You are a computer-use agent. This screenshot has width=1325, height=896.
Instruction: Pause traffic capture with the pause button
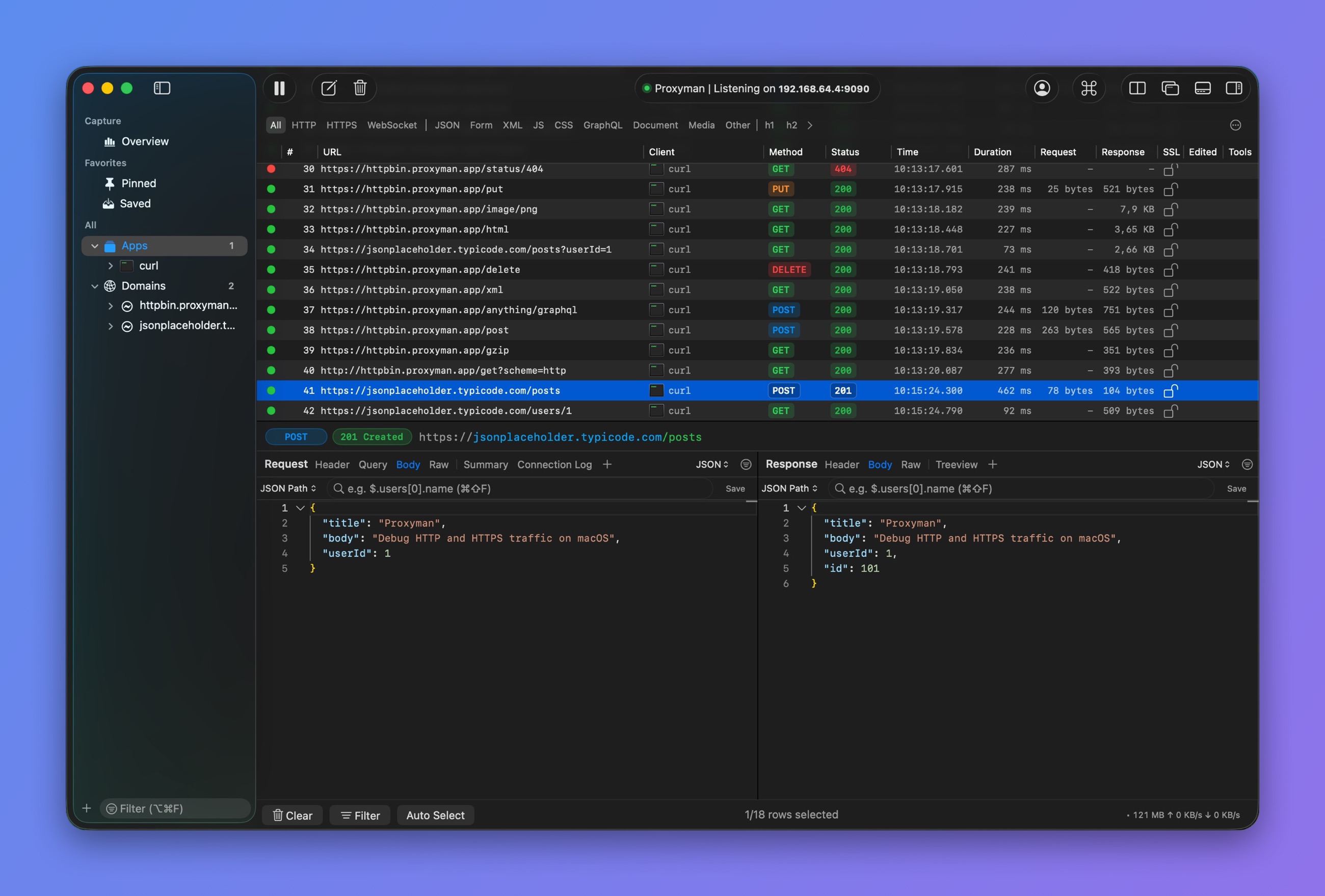[x=279, y=88]
